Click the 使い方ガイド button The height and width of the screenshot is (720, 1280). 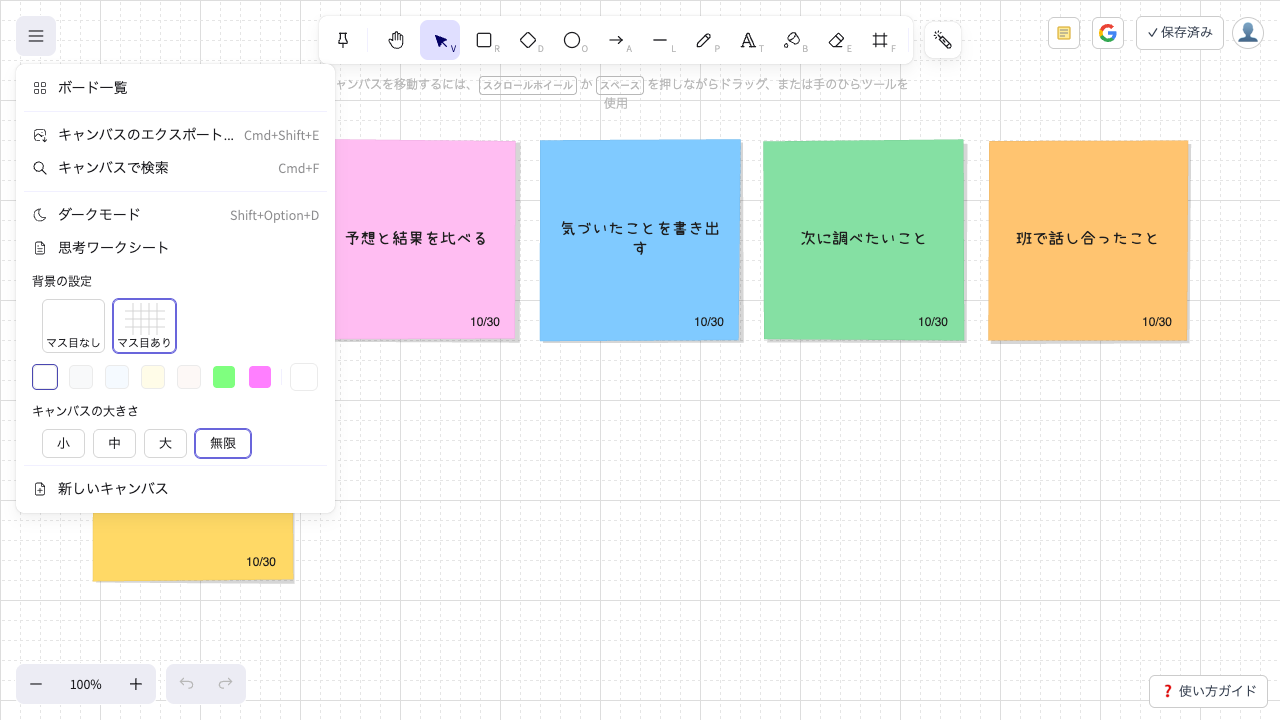(1208, 691)
